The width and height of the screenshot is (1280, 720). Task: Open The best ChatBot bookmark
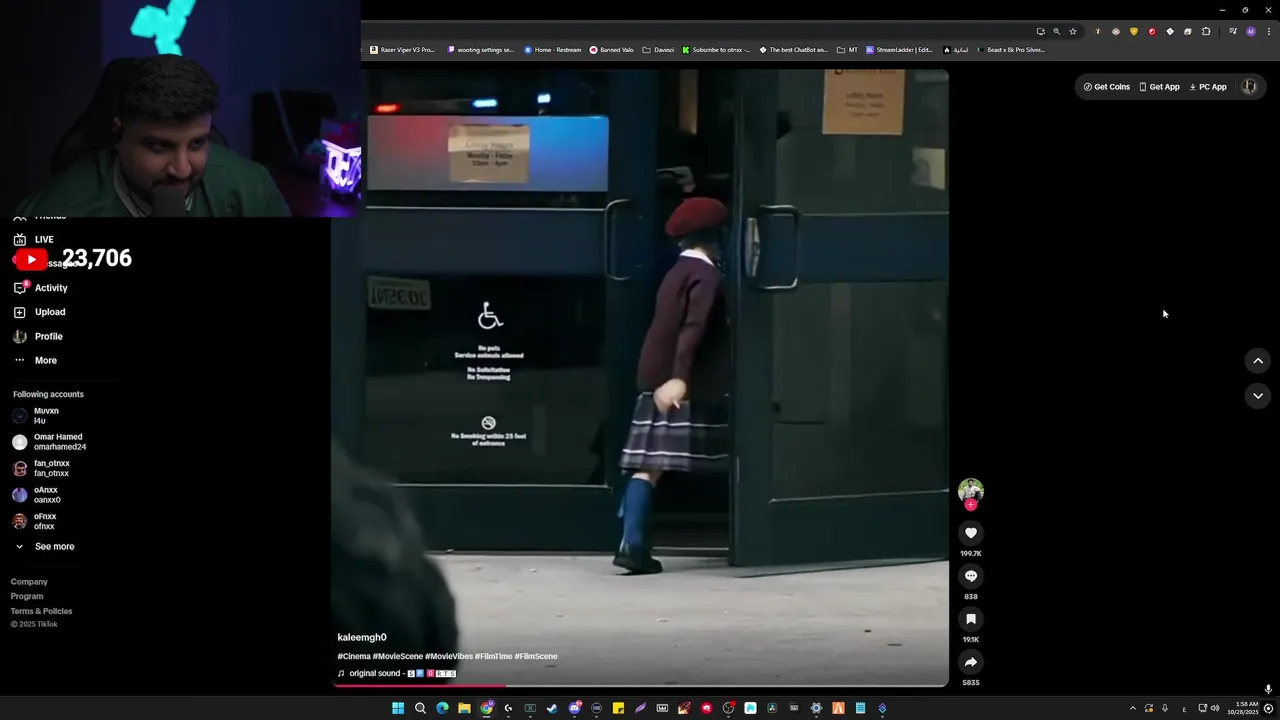793,50
